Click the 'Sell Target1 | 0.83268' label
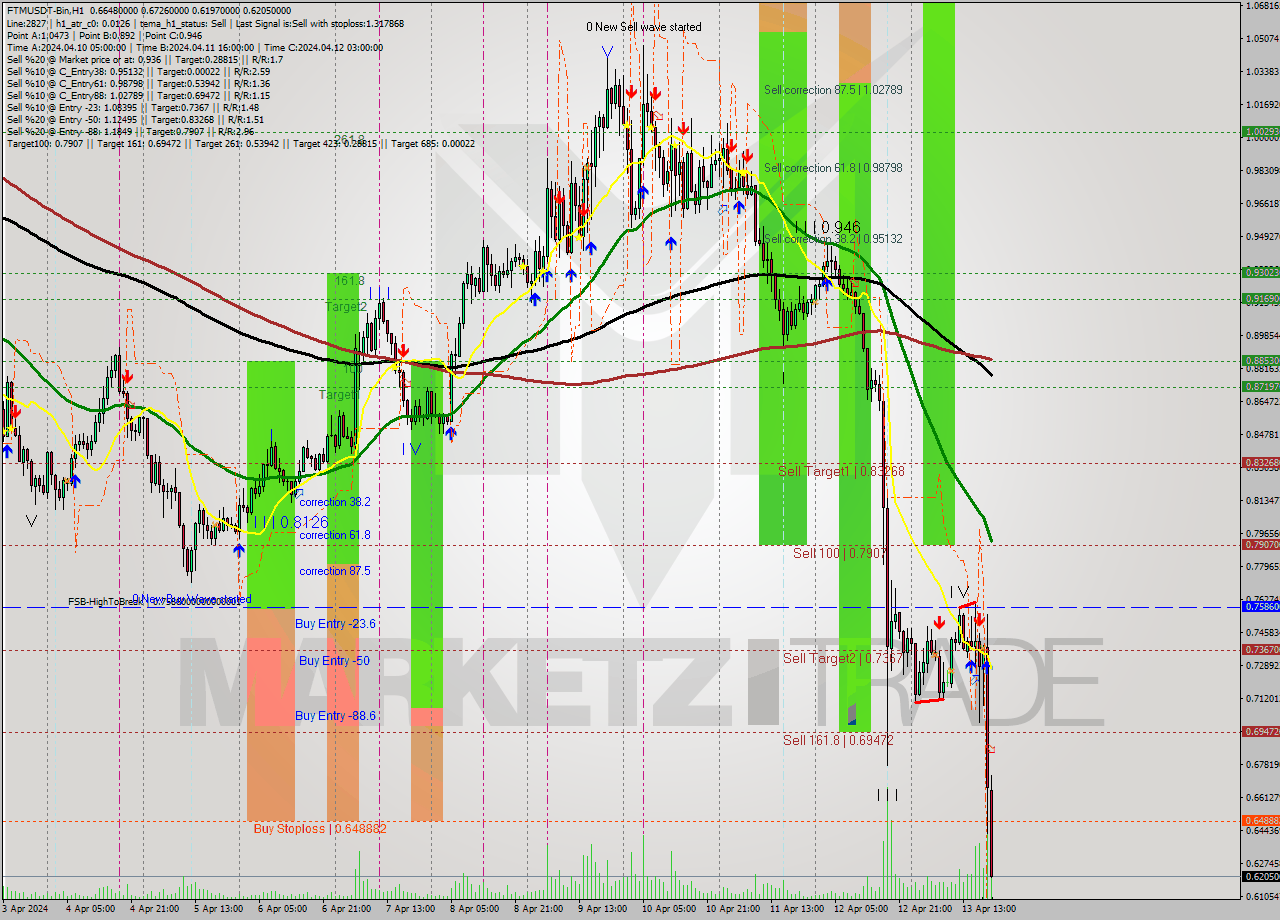Screen dimensions: 1280x920 [841, 470]
